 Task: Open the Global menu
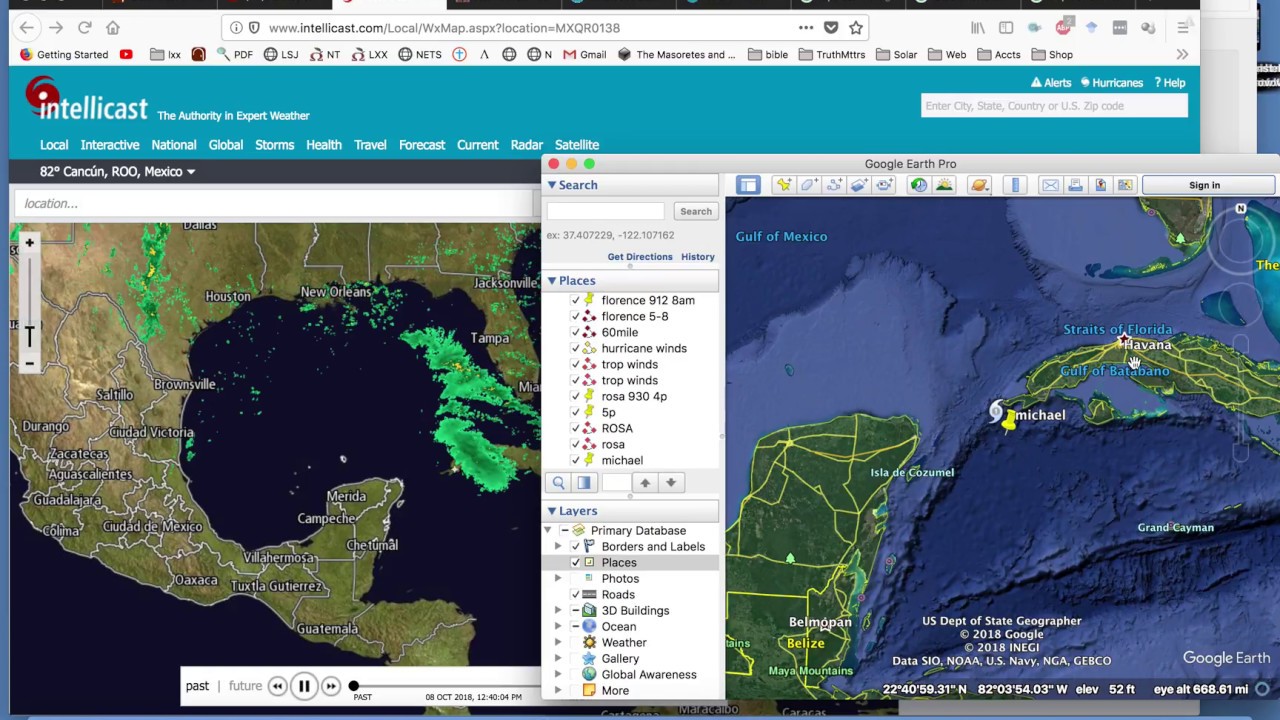tap(226, 145)
